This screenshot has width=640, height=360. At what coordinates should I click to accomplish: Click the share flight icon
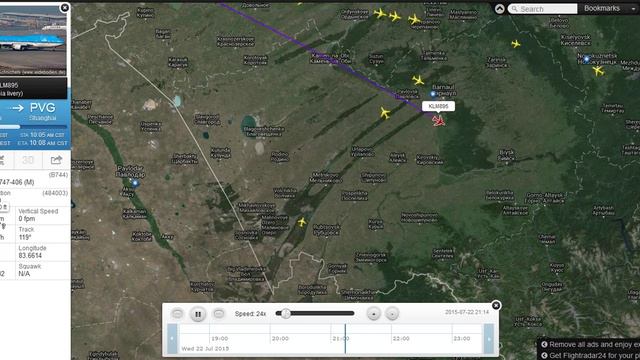tap(56, 160)
